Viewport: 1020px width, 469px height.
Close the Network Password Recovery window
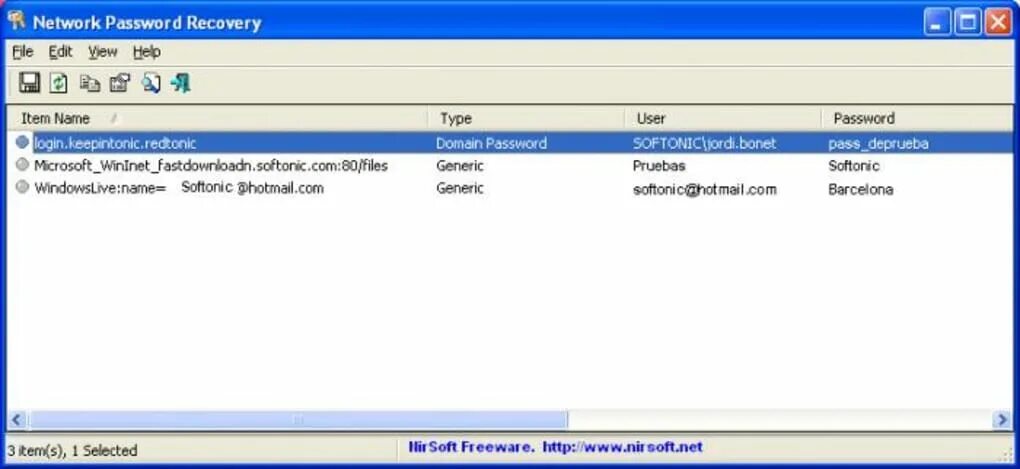point(997,23)
